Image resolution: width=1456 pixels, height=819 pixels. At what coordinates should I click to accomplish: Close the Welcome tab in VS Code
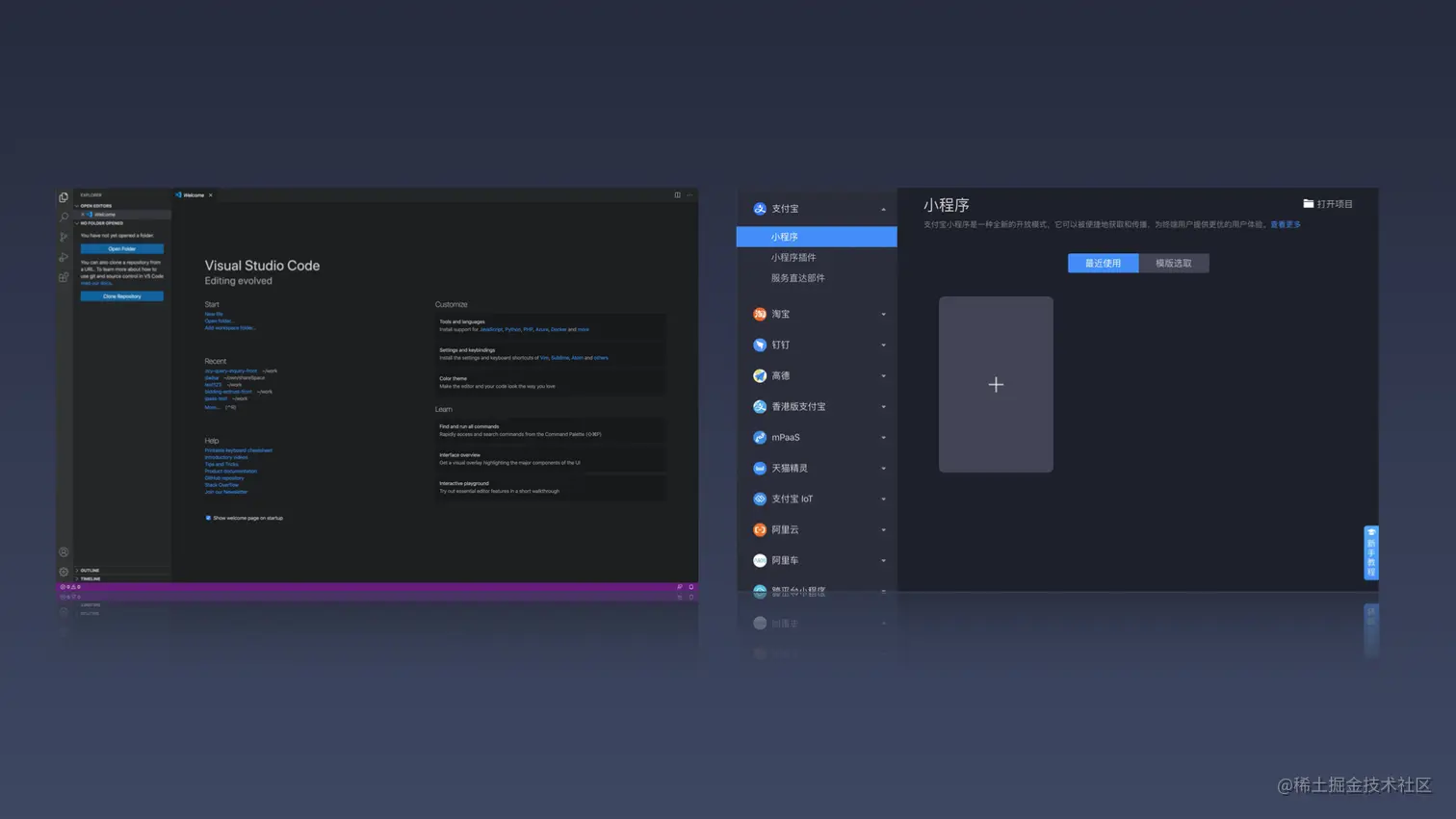pyautogui.click(x=211, y=195)
